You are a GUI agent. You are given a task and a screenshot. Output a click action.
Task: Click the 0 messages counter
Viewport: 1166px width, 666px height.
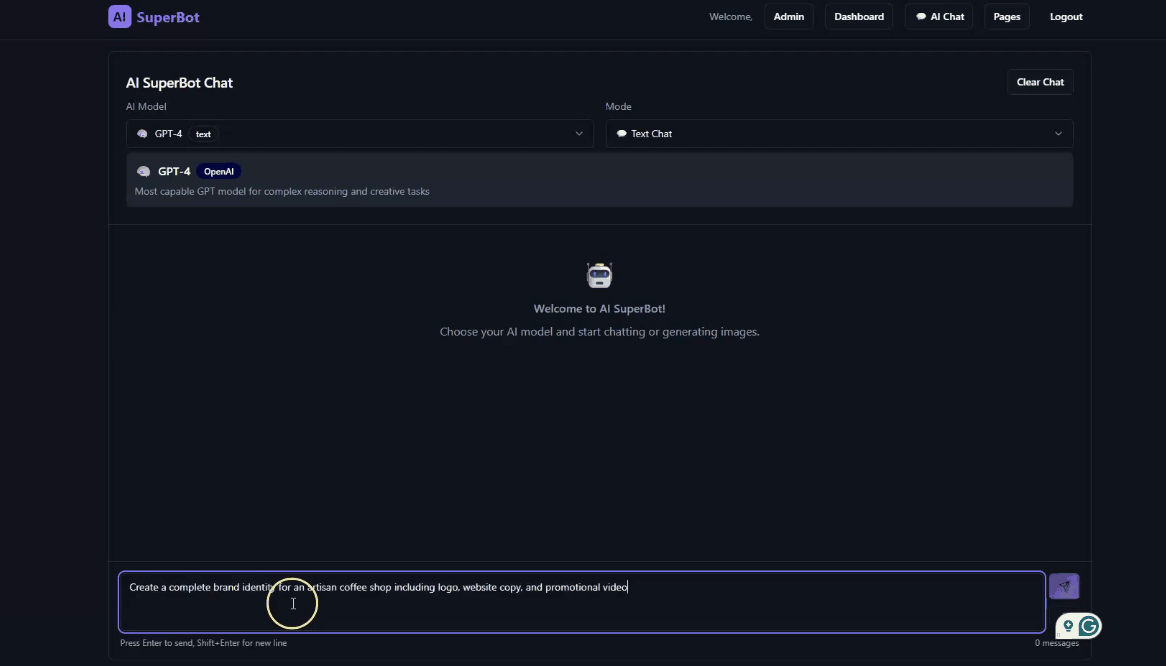tap(1057, 643)
